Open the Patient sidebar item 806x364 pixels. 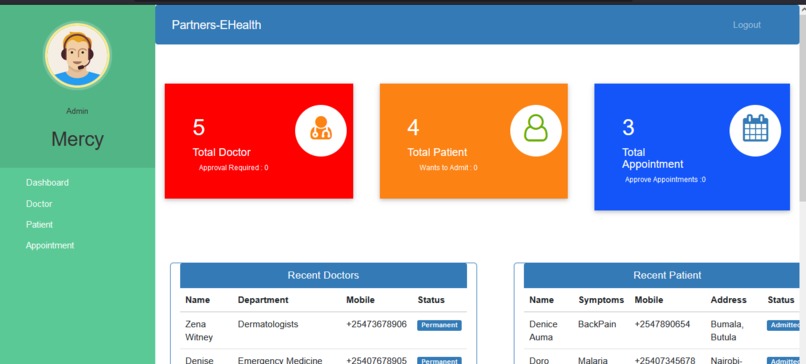pyautogui.click(x=40, y=225)
